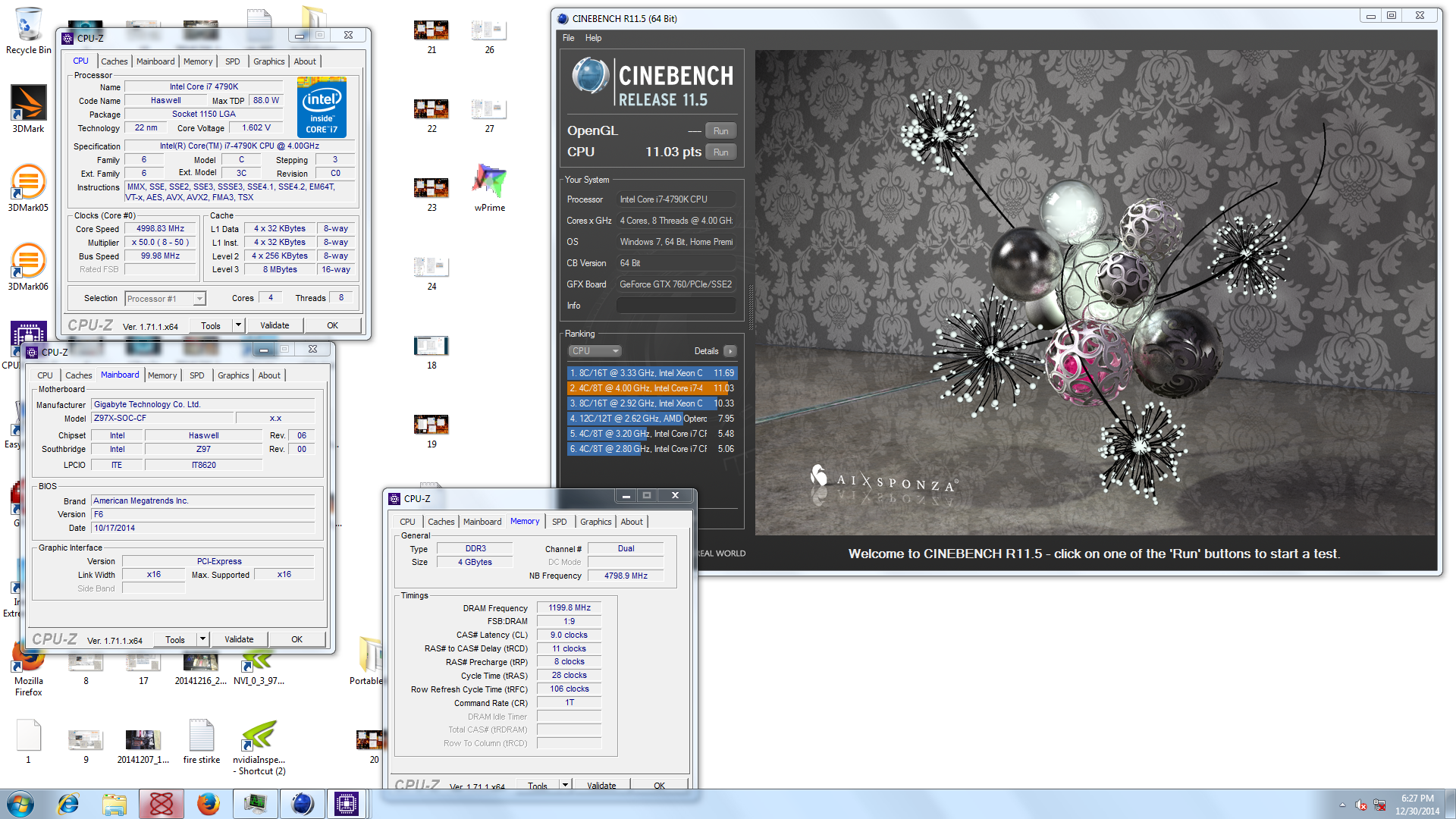Click OK in top CPU-Z window

coord(332,325)
